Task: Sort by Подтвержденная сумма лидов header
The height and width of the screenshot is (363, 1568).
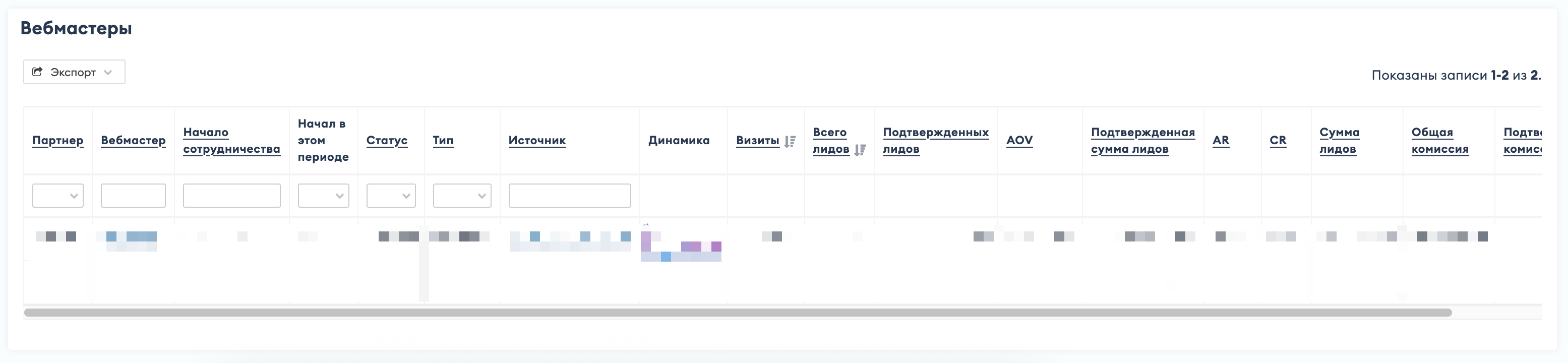Action: coord(1142,141)
